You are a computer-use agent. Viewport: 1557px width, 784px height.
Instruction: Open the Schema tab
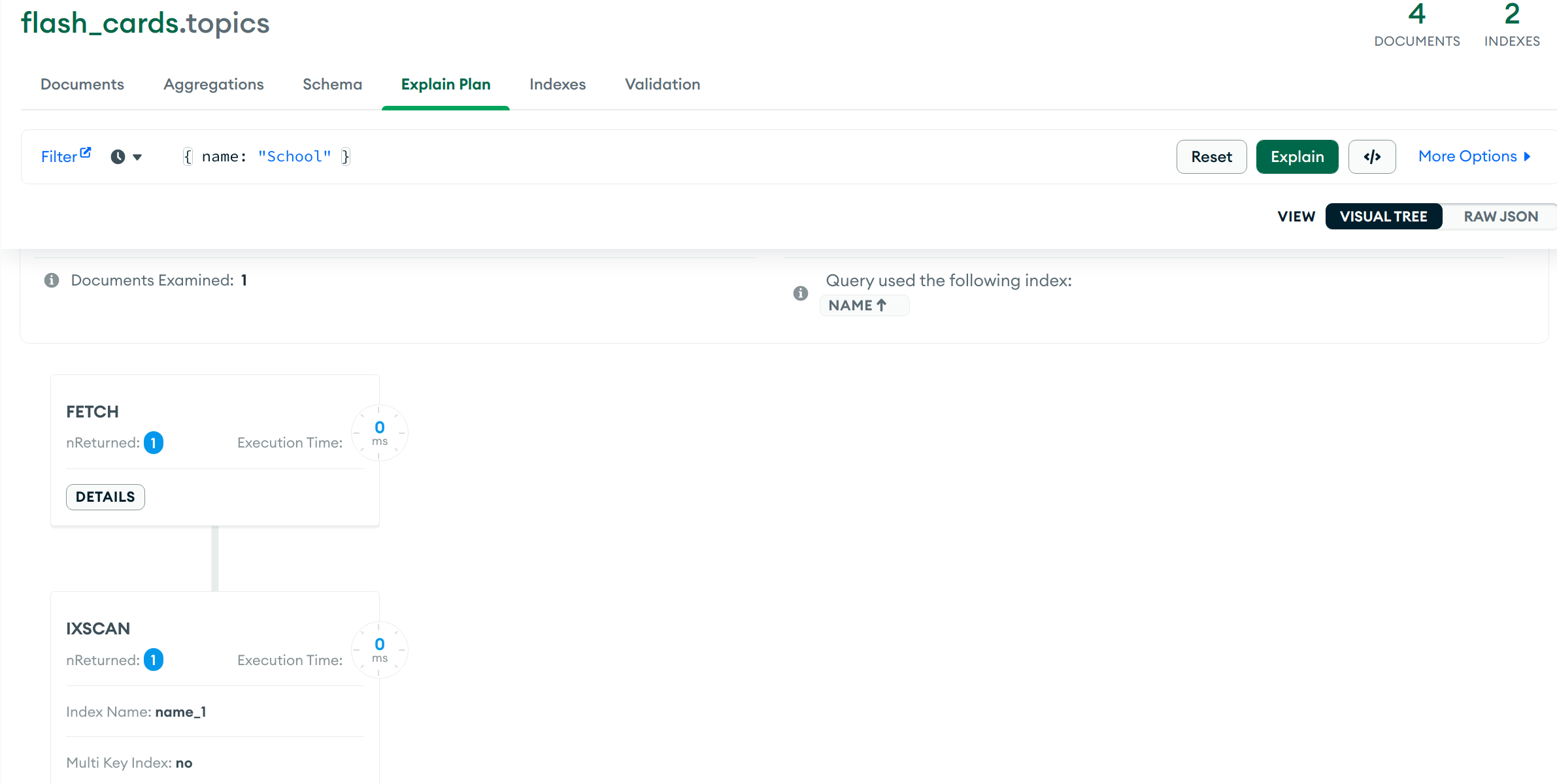point(332,84)
